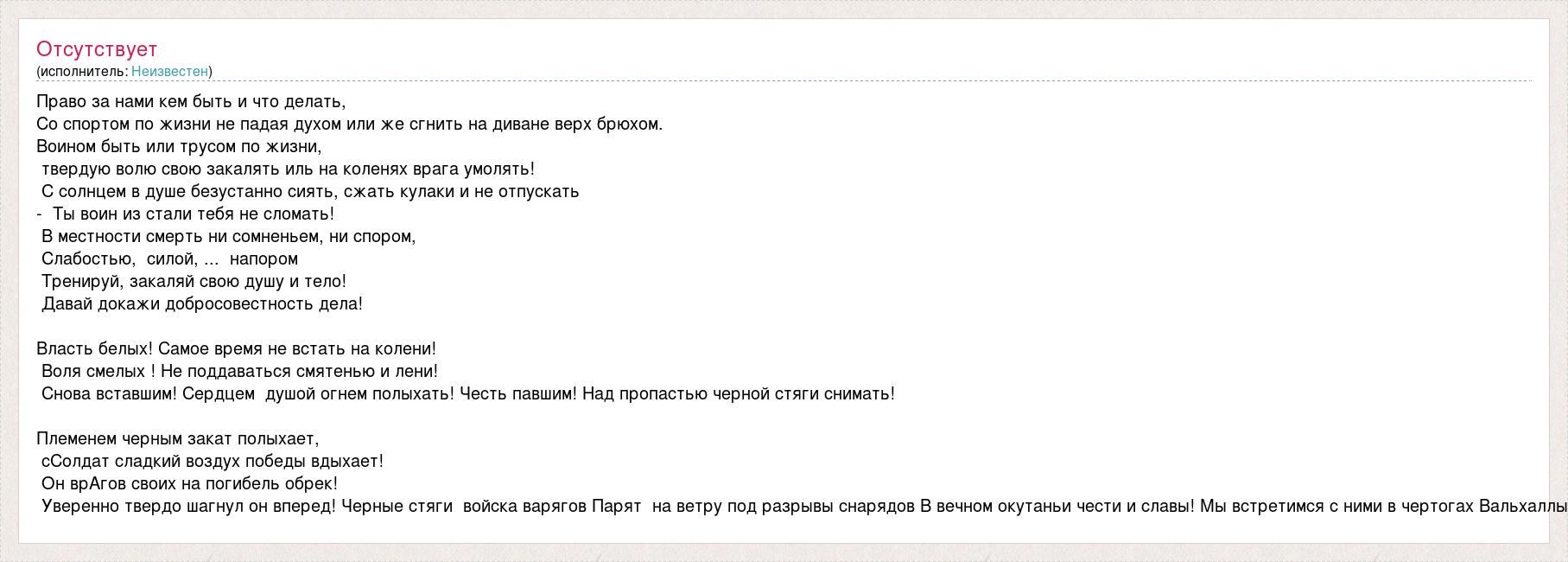This screenshot has height=562, width=1568.
Task: Click the line starting "Воля смелых"
Action: pos(239,372)
